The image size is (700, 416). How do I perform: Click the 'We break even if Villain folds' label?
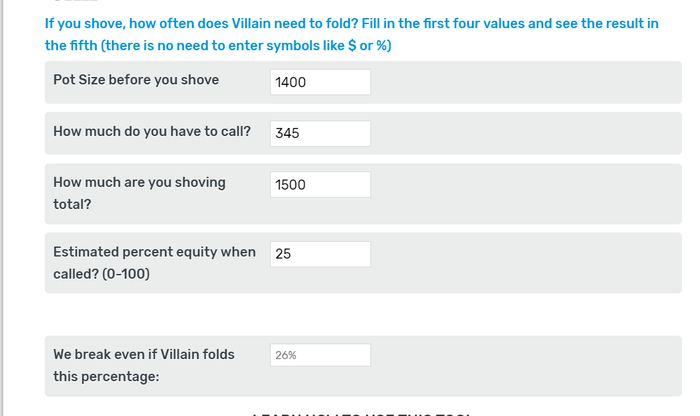(153, 354)
